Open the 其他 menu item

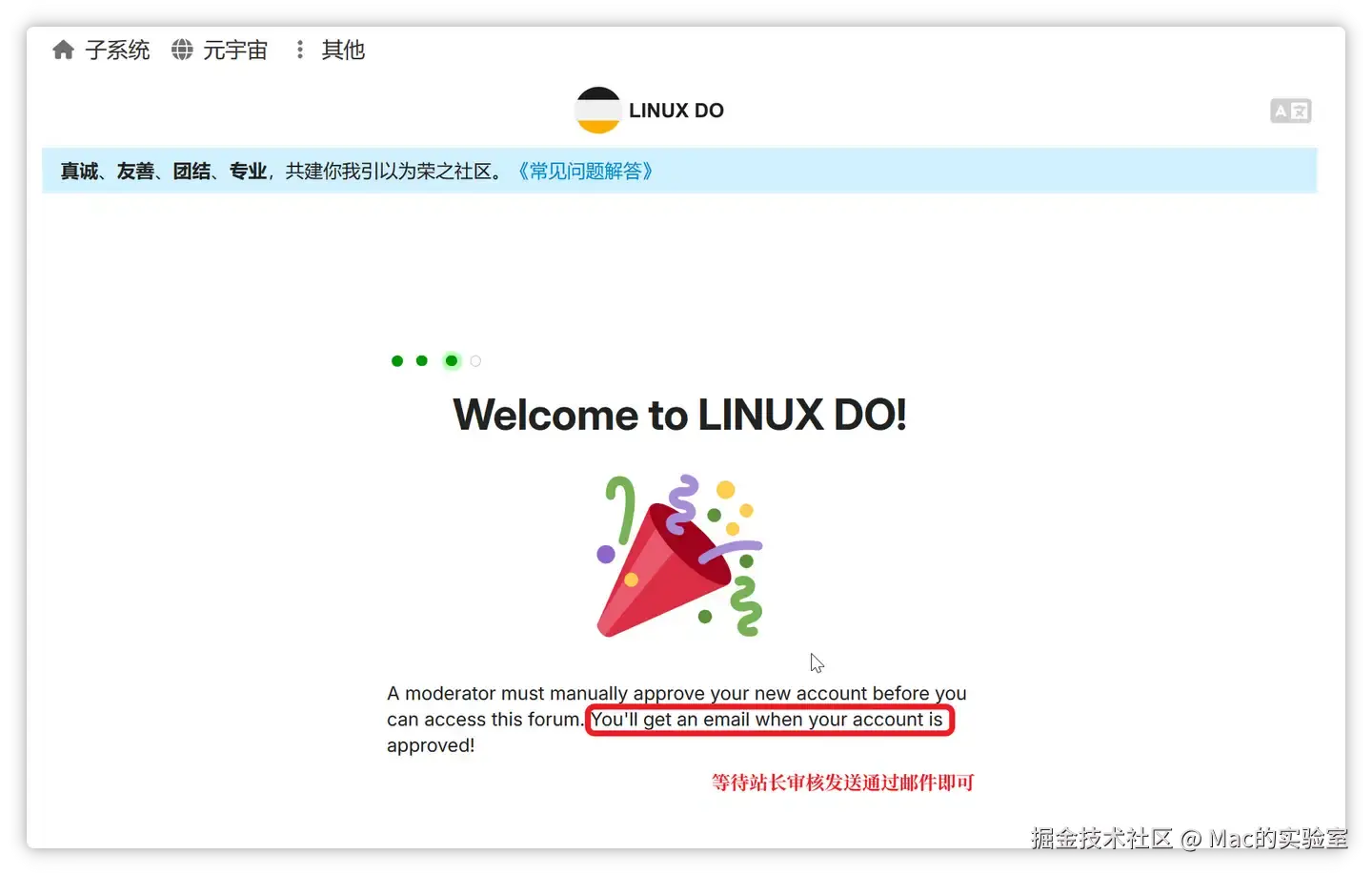(x=343, y=50)
